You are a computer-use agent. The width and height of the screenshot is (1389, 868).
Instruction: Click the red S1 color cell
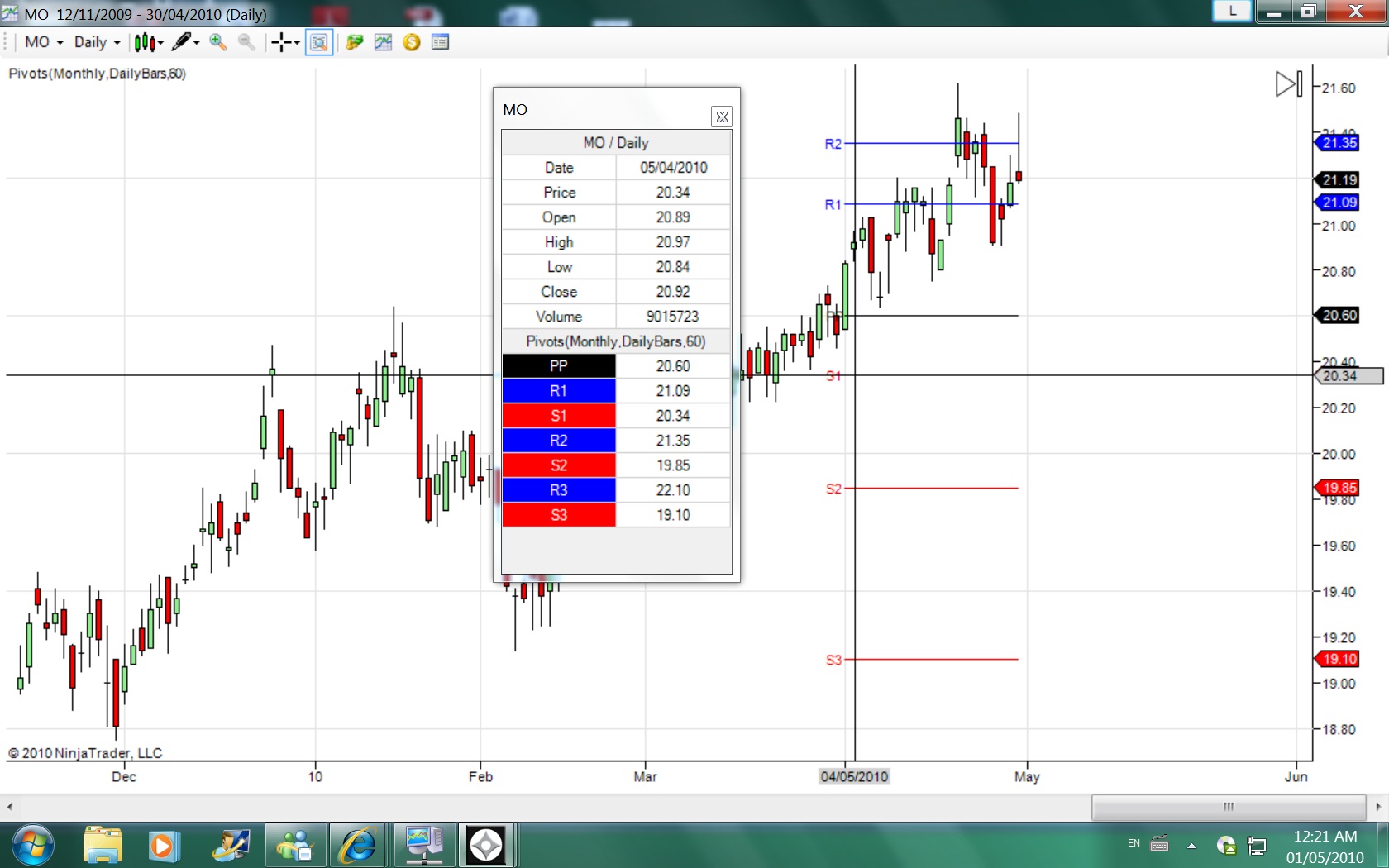pyautogui.click(x=559, y=416)
